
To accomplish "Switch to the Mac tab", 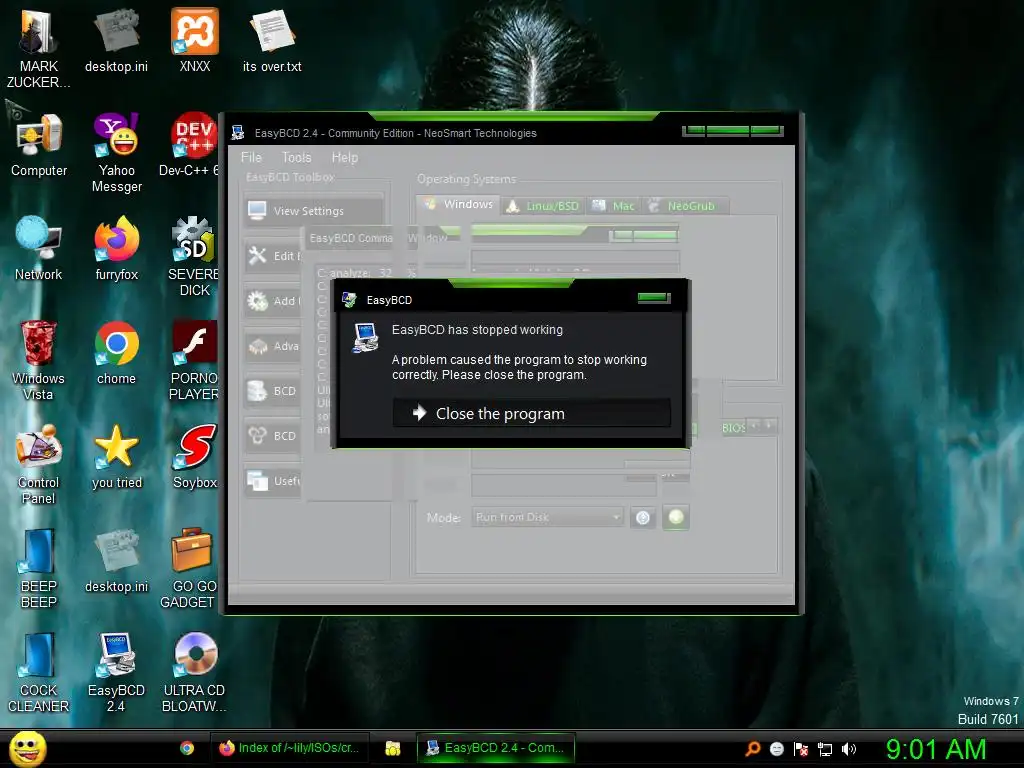I will [613, 206].
